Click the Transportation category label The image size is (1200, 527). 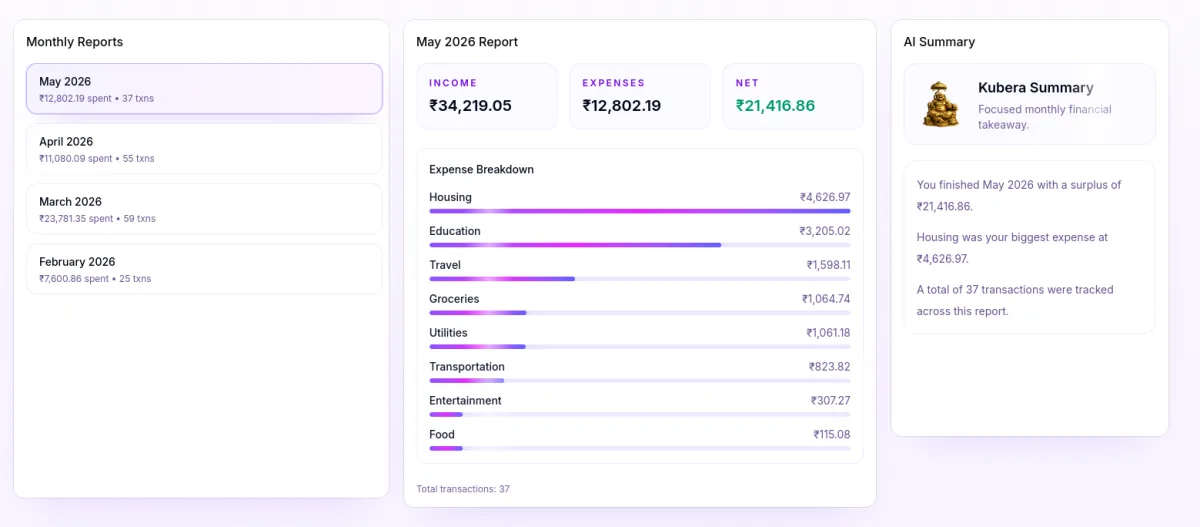point(467,367)
